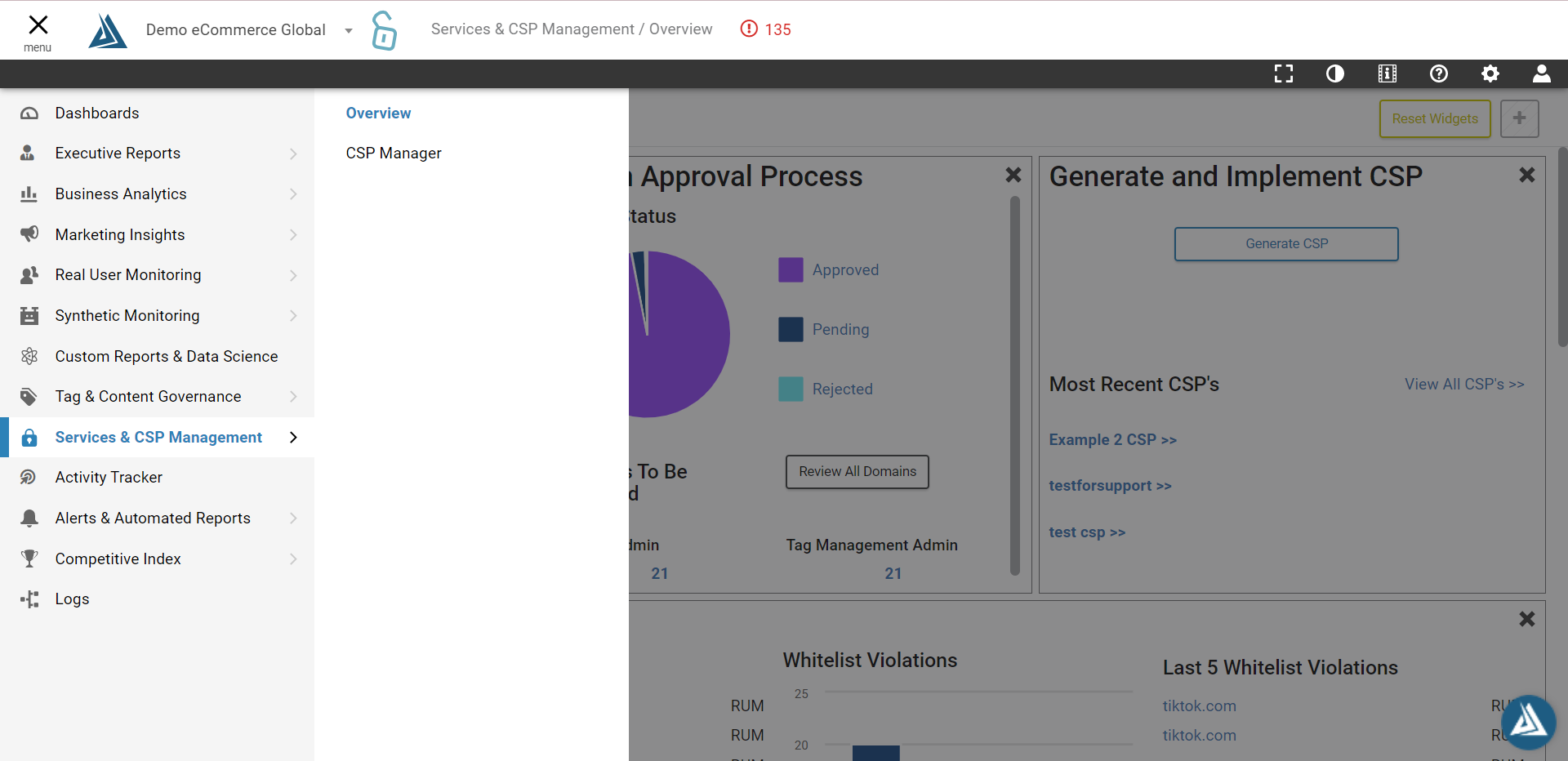Open the settings gear icon
Image resolution: width=1568 pixels, height=761 pixels.
coord(1490,73)
